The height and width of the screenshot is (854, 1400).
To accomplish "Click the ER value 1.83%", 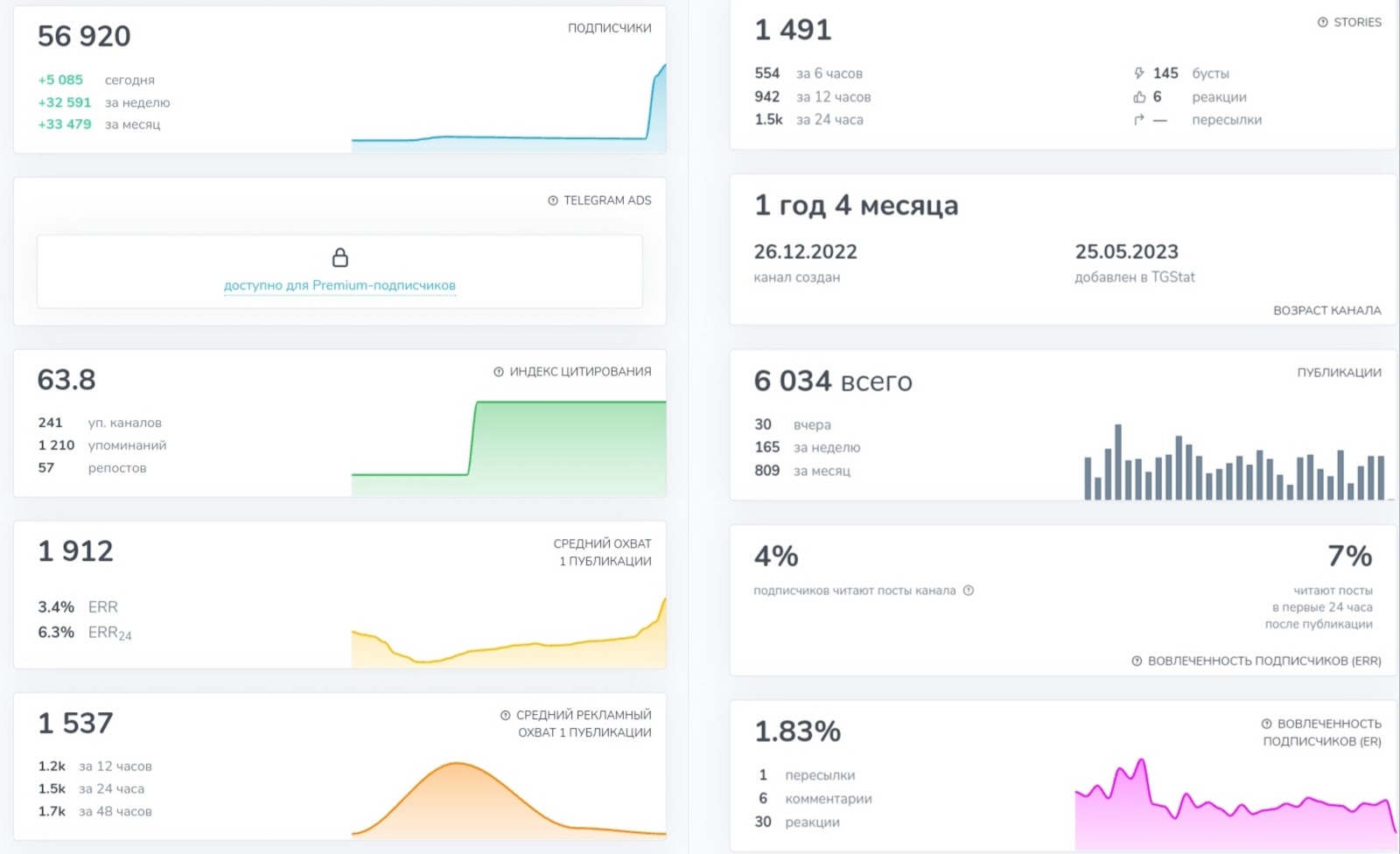I will [x=797, y=731].
